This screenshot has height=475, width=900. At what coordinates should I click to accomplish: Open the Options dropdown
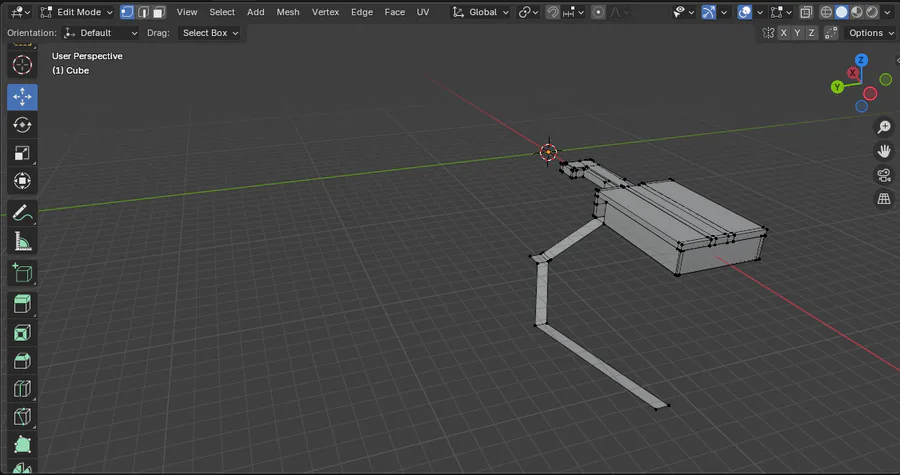868,33
